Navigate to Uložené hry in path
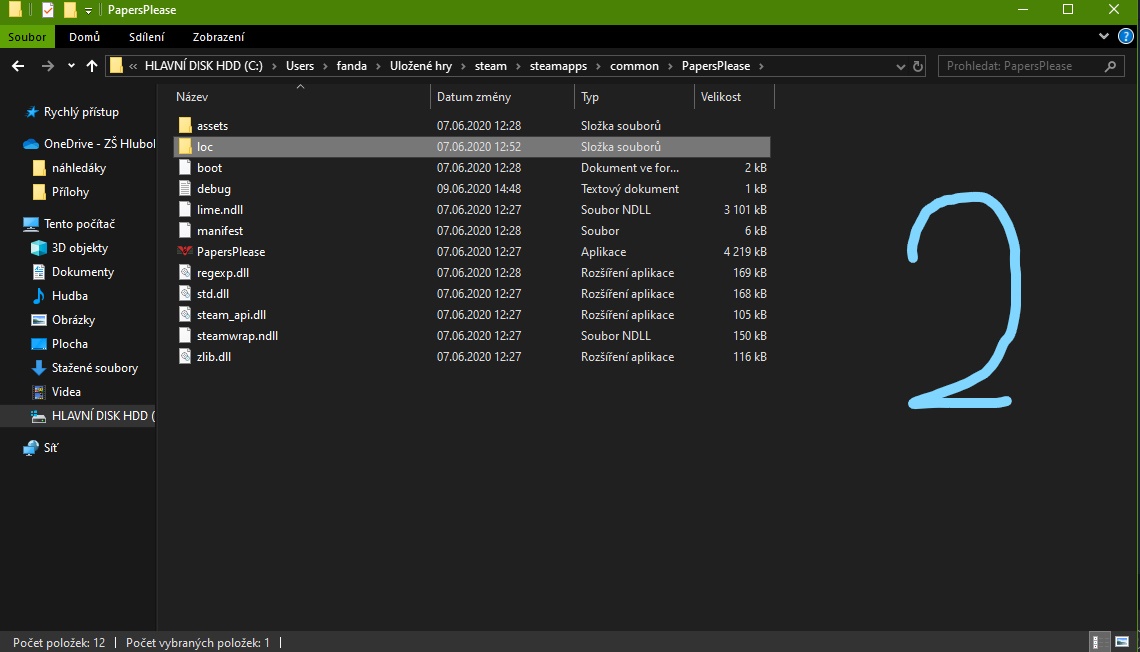Image resolution: width=1140 pixels, height=652 pixels. pyautogui.click(x=420, y=66)
